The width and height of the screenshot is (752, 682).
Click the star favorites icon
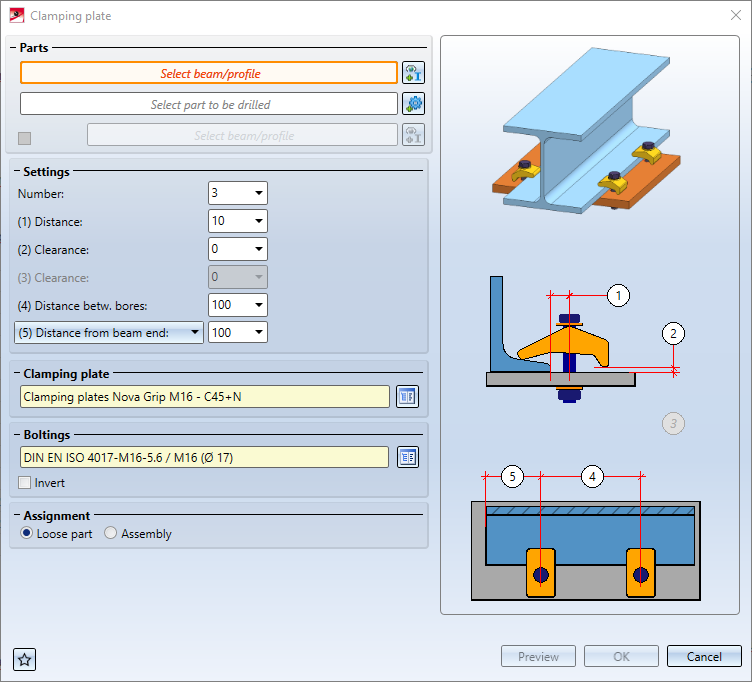[24, 660]
